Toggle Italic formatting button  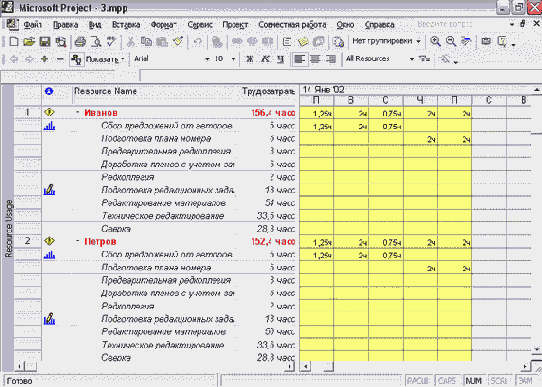click(265, 59)
